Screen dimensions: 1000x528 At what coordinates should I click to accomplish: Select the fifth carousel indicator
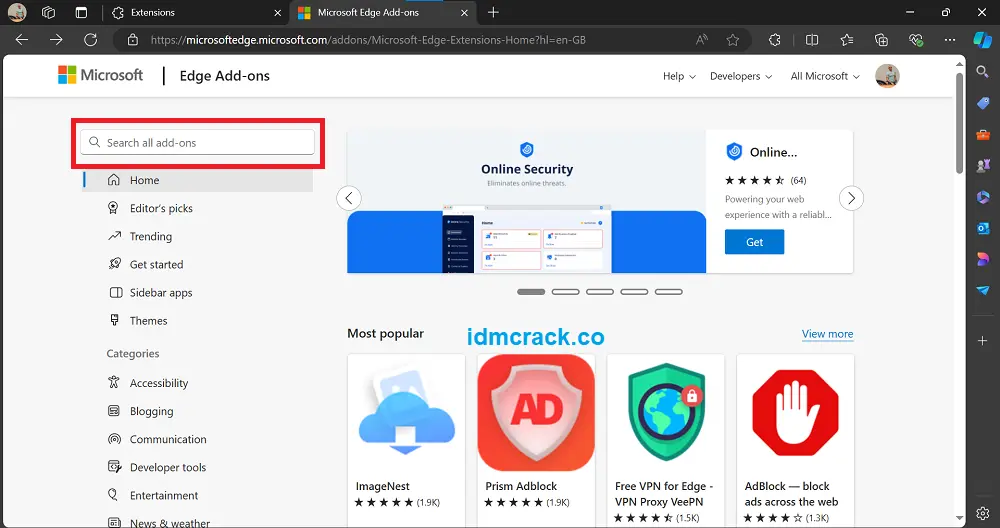(669, 292)
